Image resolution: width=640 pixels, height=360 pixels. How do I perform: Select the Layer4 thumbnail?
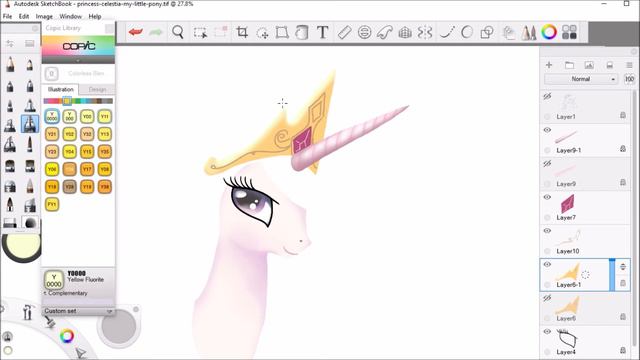(x=567, y=338)
